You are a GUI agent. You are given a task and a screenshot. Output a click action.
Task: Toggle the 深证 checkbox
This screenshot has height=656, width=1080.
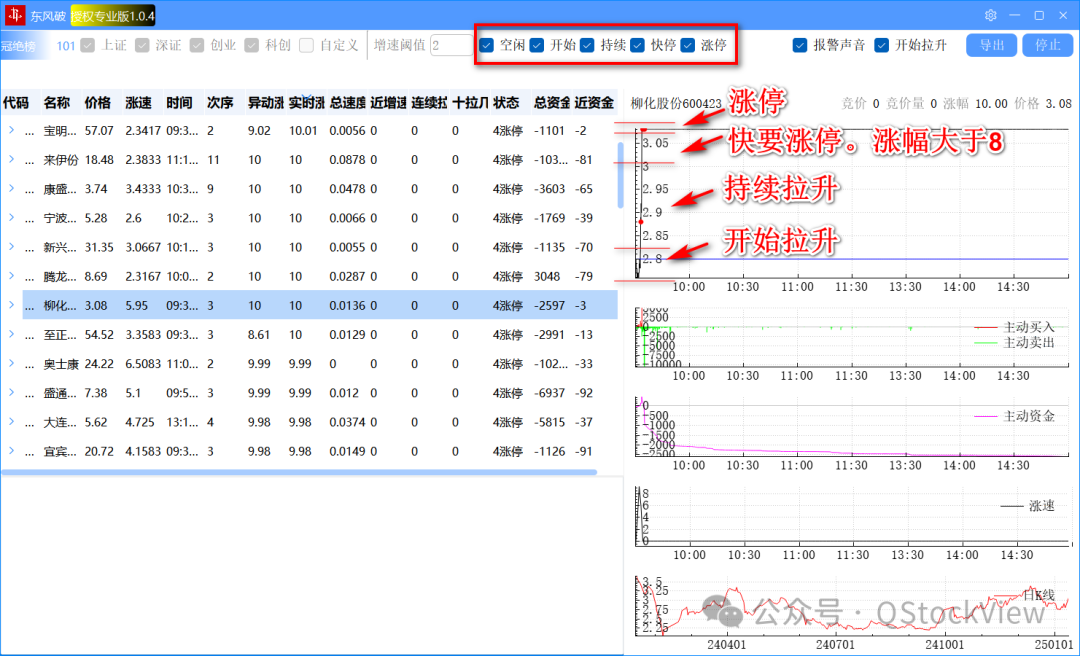pos(142,45)
